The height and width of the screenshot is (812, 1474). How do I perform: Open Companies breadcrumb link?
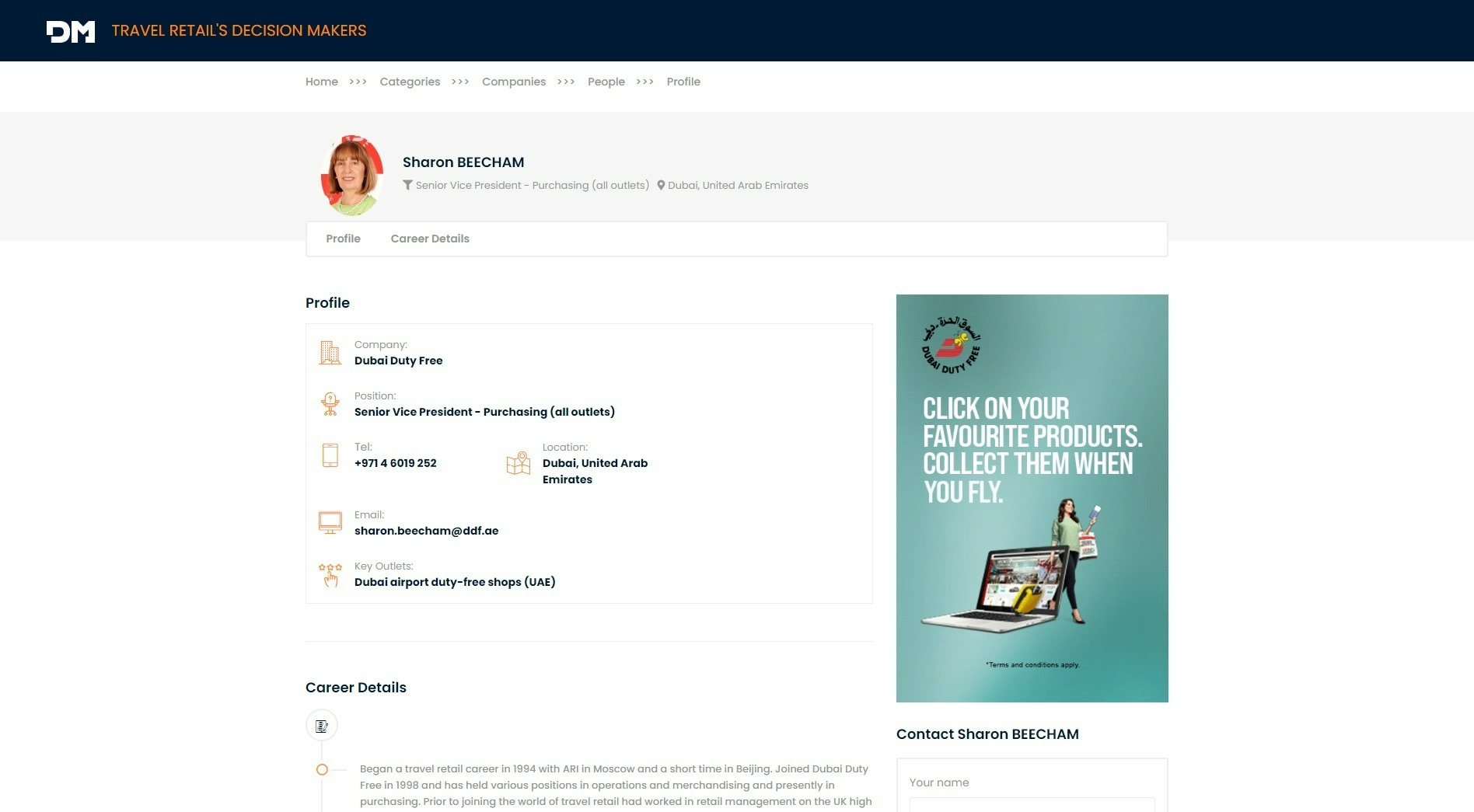pyautogui.click(x=514, y=82)
